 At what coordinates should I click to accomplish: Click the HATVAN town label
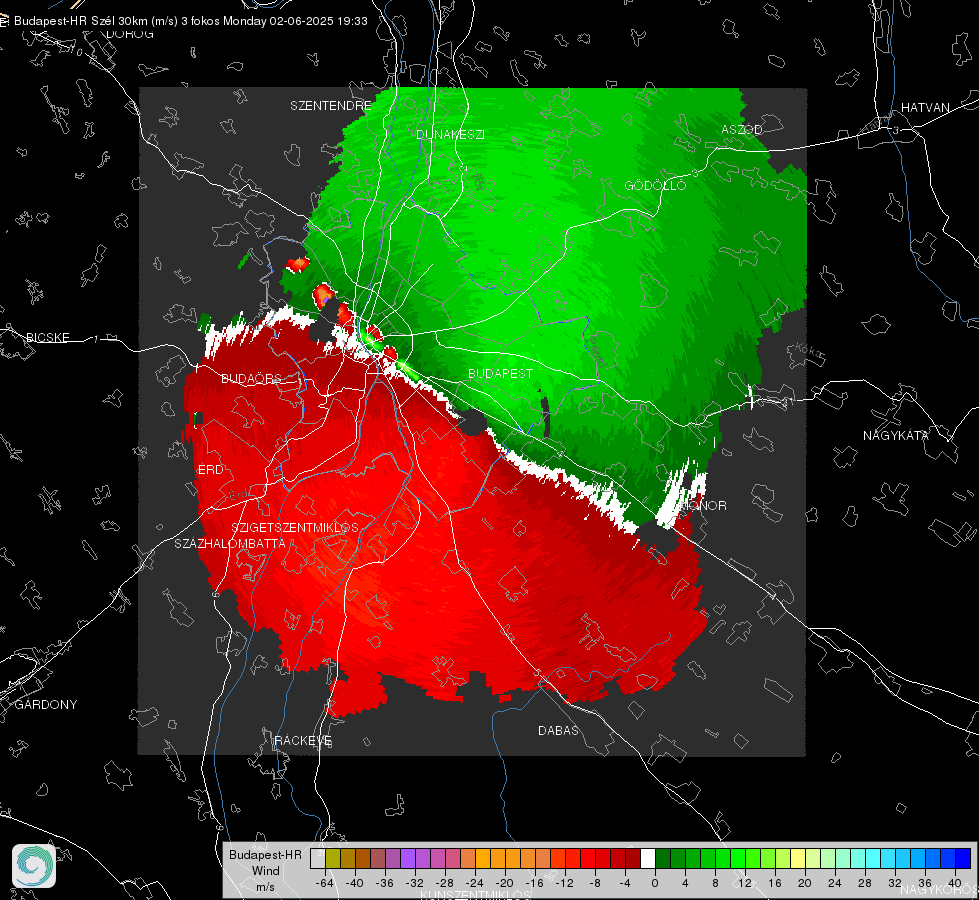pyautogui.click(x=925, y=107)
